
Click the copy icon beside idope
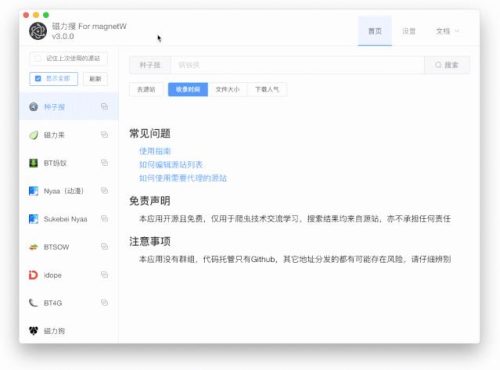coord(104,274)
